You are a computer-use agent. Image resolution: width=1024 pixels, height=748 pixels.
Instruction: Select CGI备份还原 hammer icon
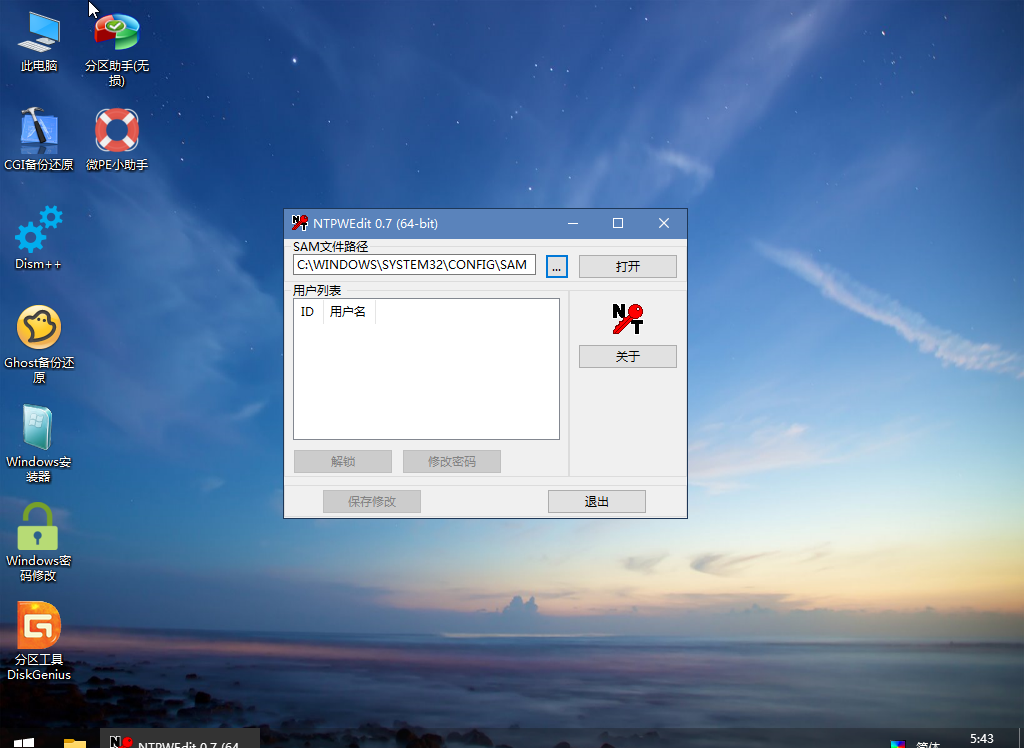(x=39, y=130)
